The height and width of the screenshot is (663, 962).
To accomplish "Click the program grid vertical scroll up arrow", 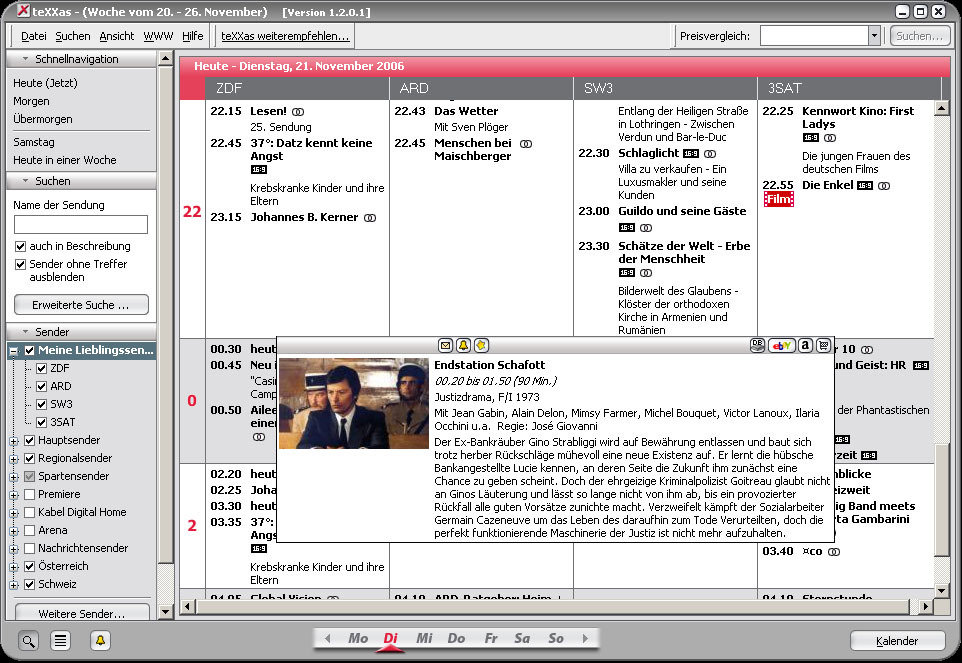I will (x=942, y=109).
